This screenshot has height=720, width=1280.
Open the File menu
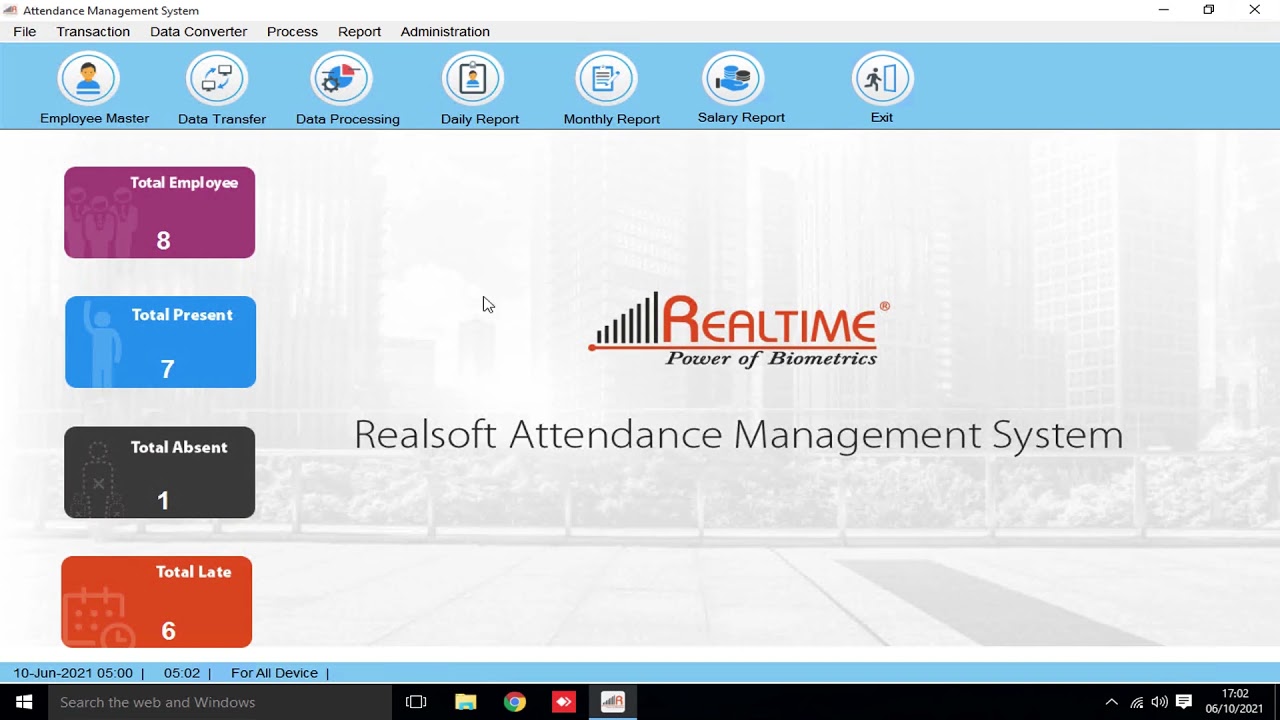[25, 32]
